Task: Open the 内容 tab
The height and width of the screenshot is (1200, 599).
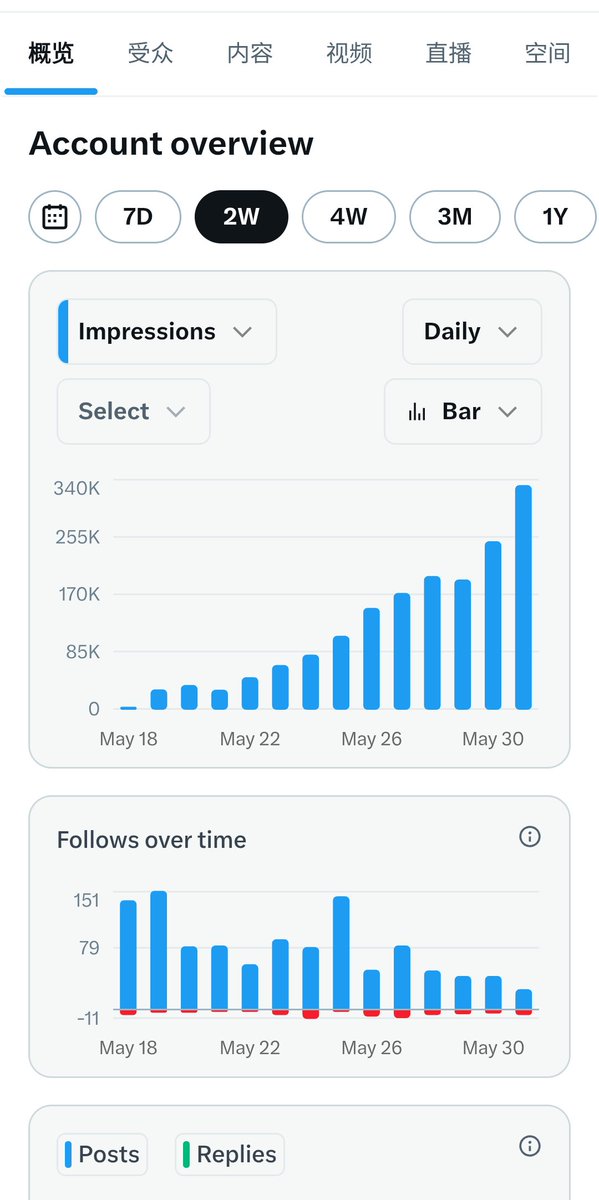Action: tap(250, 53)
